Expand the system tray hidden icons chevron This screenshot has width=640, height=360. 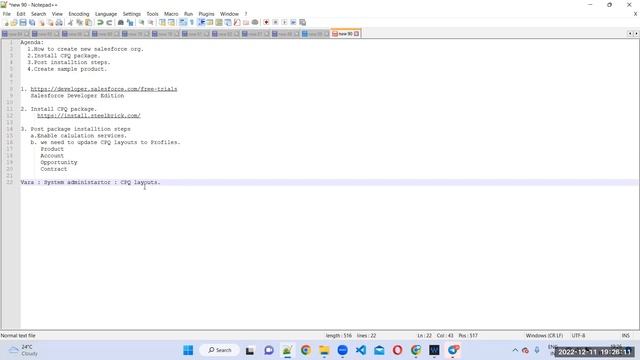(515, 350)
